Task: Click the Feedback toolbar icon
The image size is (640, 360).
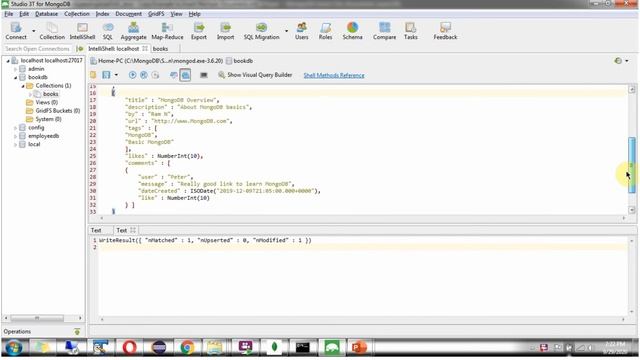Action: coord(445,31)
